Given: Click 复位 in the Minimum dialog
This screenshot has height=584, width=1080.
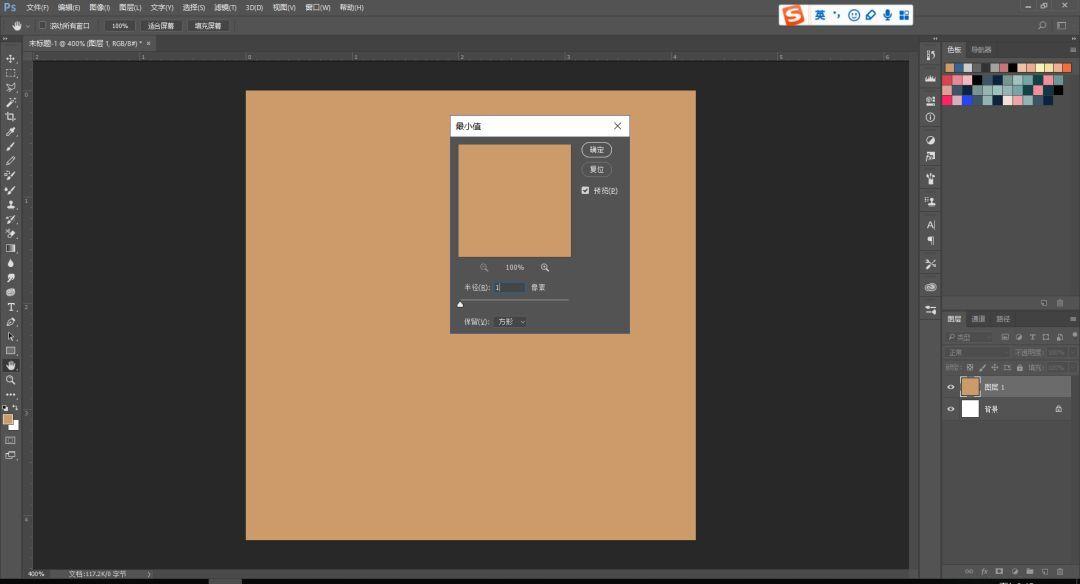Looking at the screenshot, I should [596, 169].
